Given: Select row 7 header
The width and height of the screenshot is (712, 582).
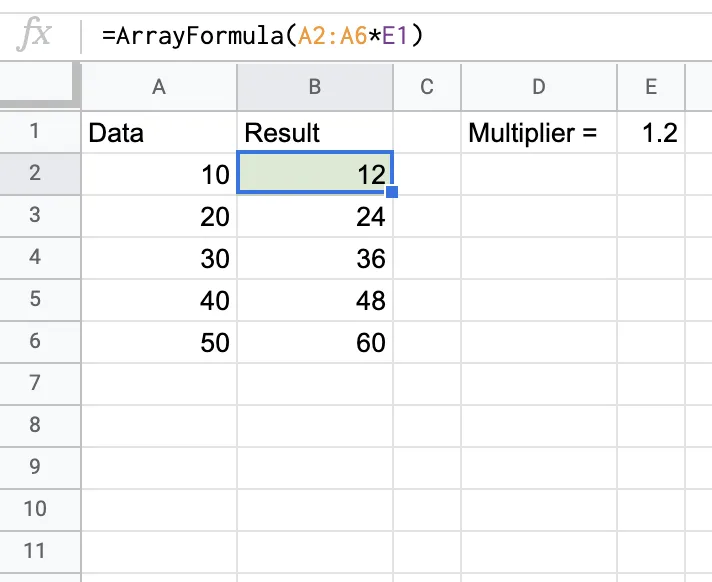Looking at the screenshot, I should 36,383.
